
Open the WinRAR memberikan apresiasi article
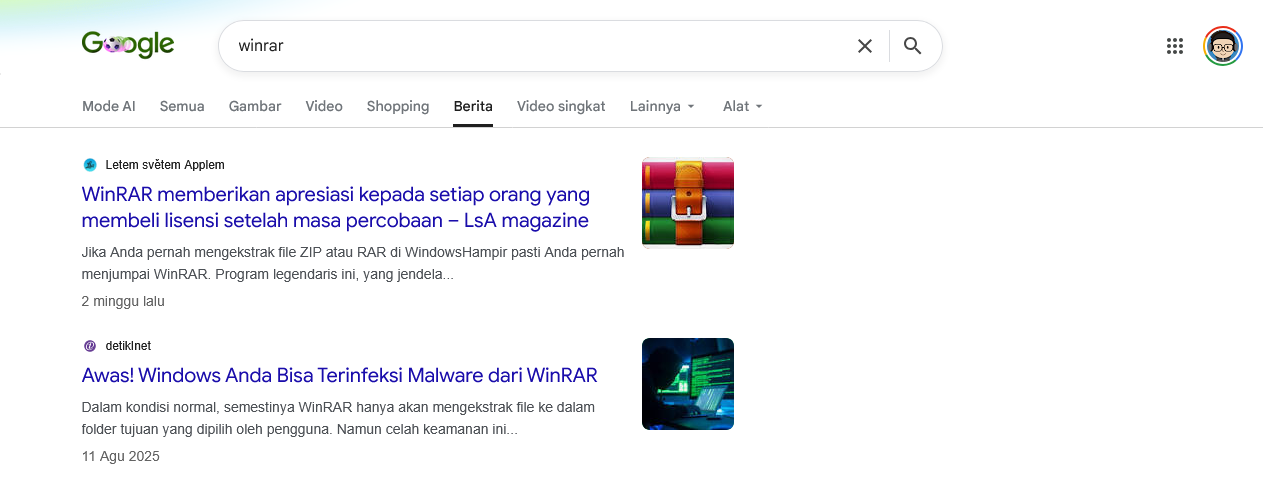336,207
